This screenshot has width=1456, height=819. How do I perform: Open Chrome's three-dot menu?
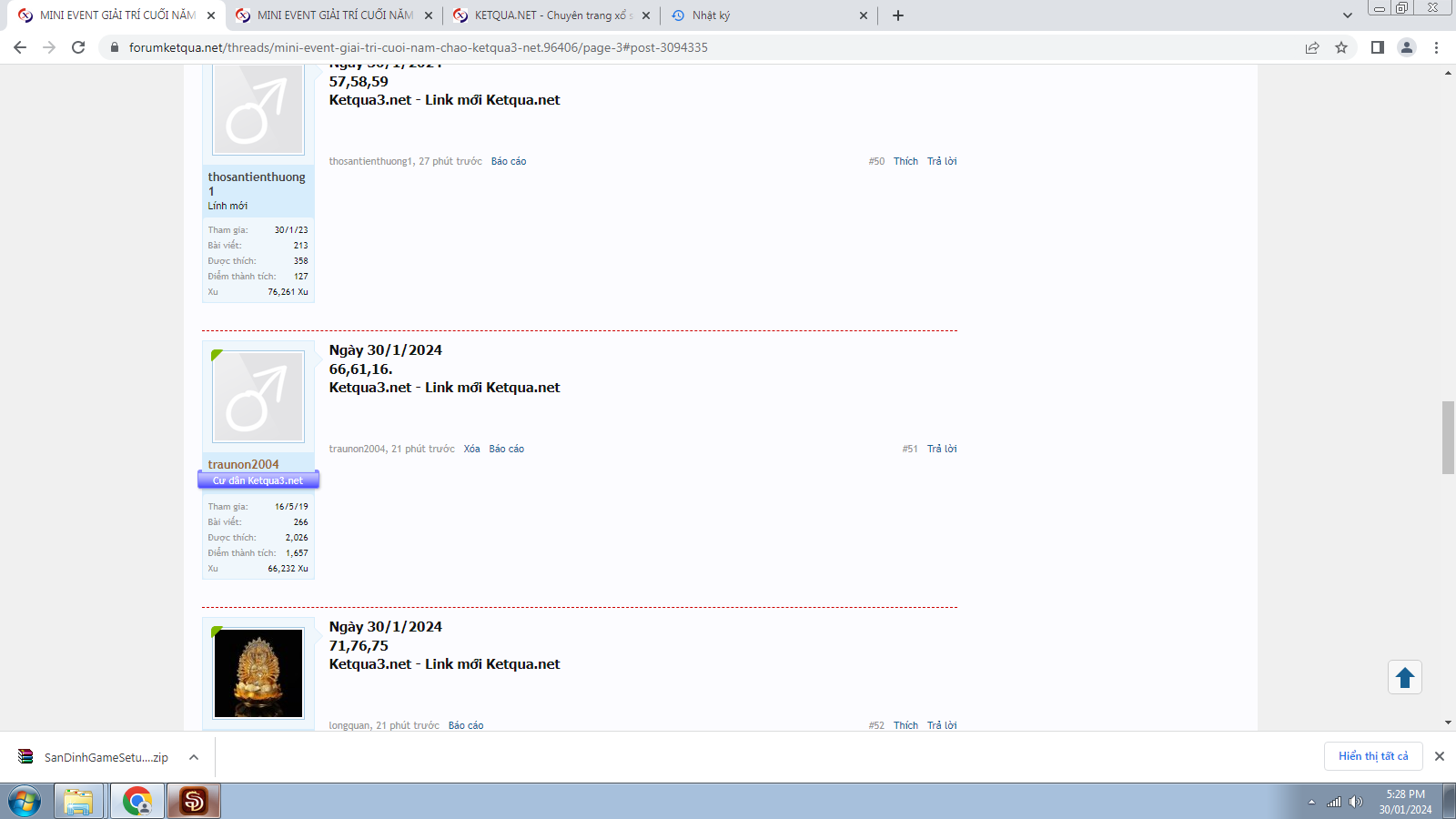tap(1437, 47)
